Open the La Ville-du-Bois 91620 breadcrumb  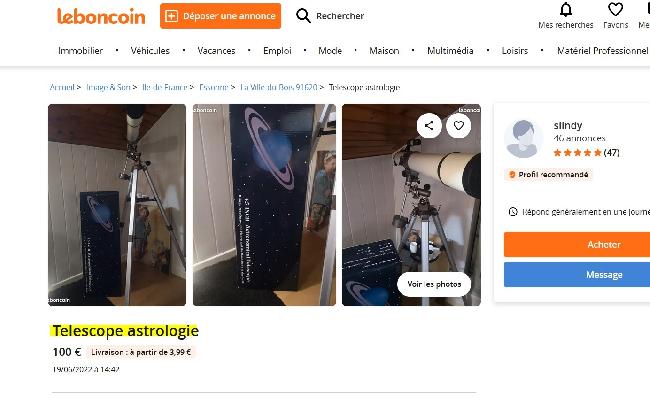click(278, 88)
